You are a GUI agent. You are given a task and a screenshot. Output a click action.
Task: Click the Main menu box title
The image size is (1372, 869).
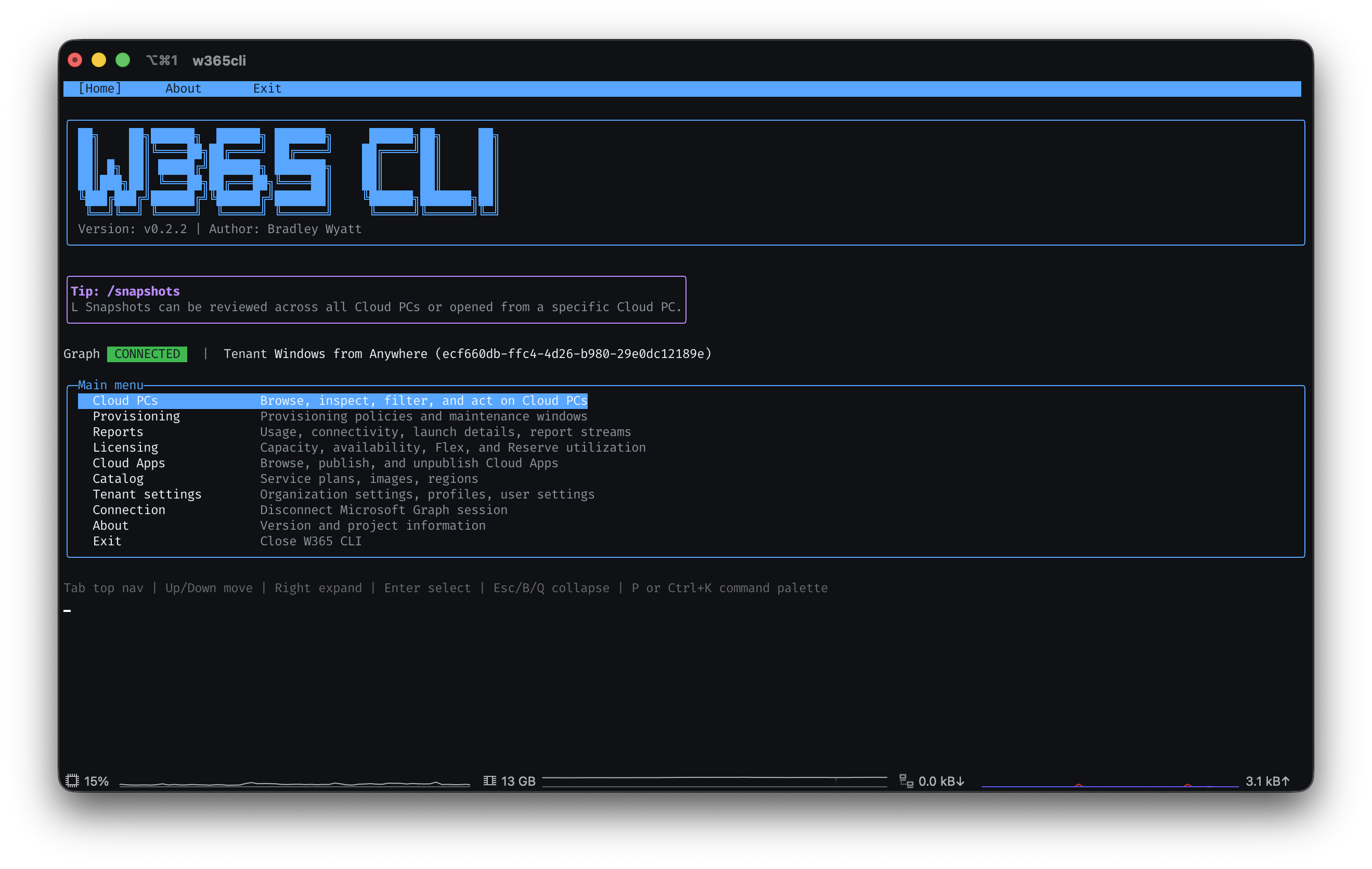(x=111, y=386)
